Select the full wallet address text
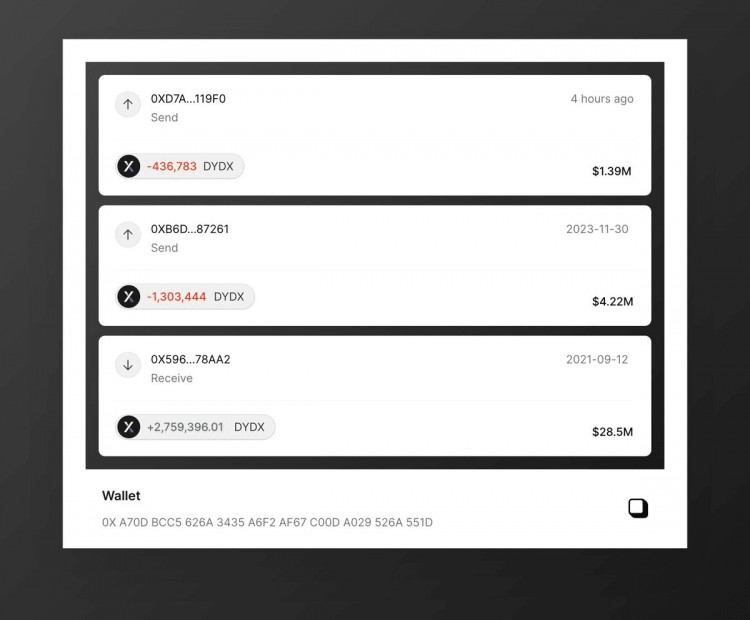Screen dimensions: 750x620 coord(267,522)
